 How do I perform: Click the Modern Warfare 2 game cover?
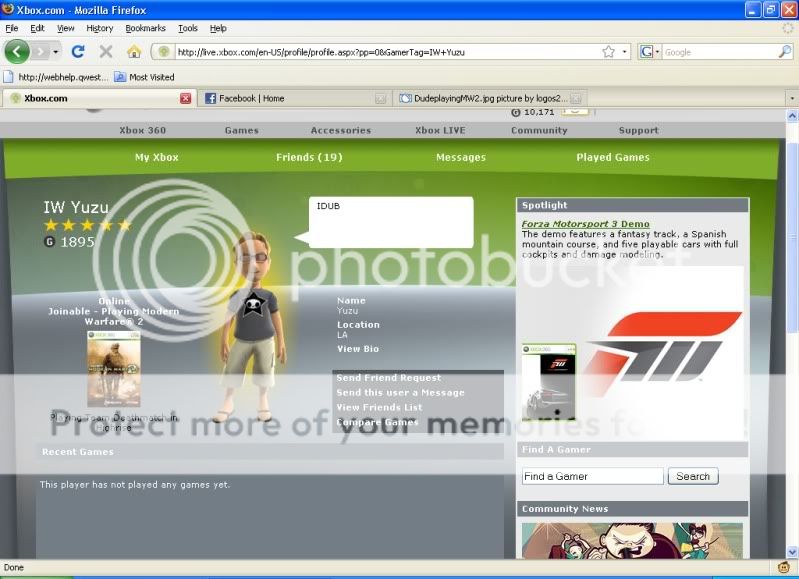114,369
